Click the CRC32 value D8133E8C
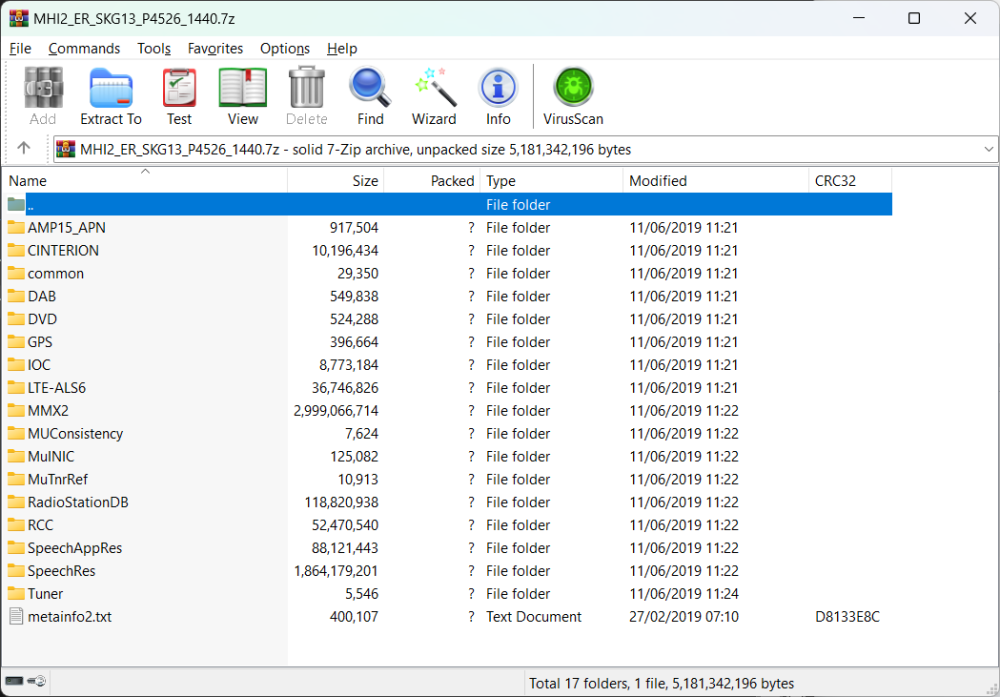Viewport: 1000px width, 697px height. pyautogui.click(x=848, y=617)
